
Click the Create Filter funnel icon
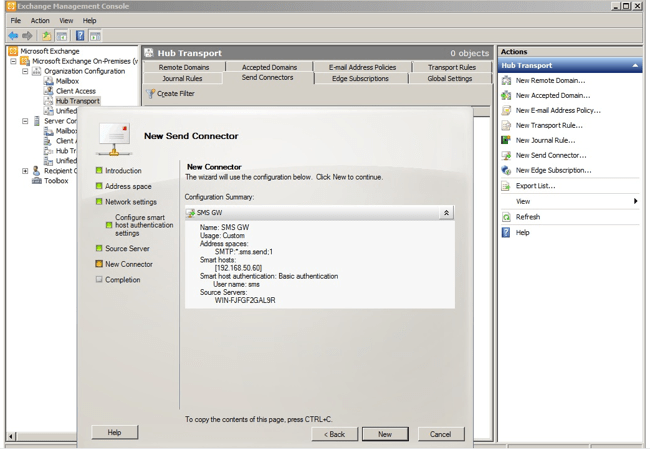coord(151,94)
